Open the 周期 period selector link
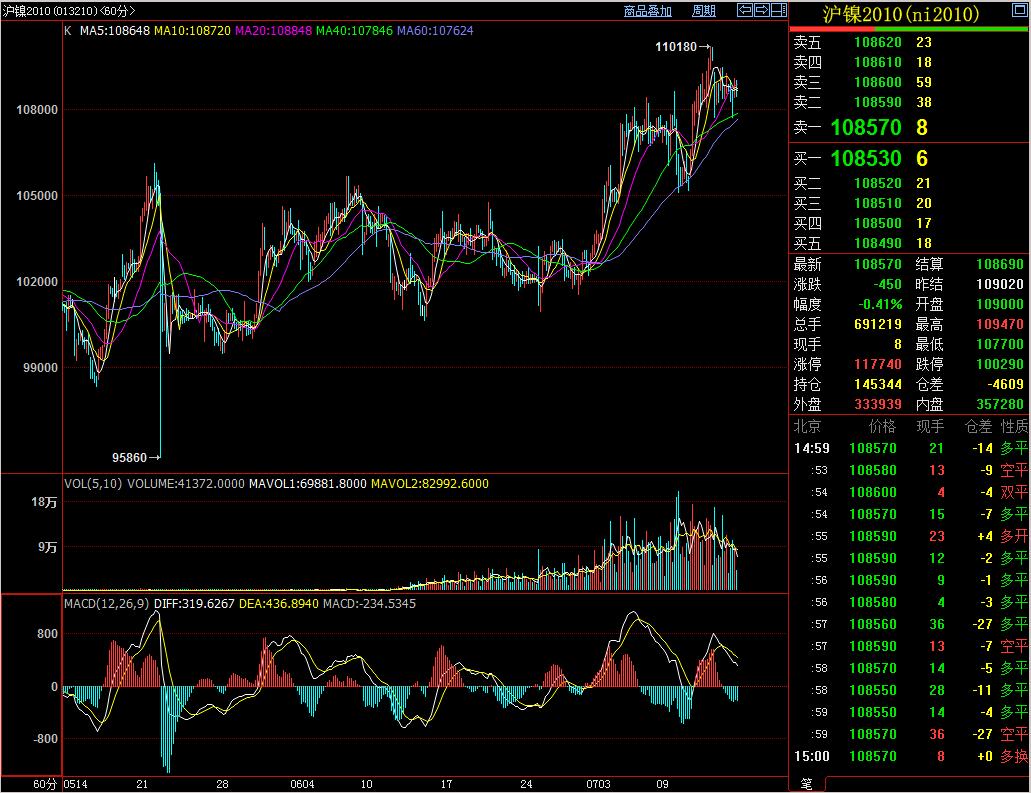 [x=704, y=11]
